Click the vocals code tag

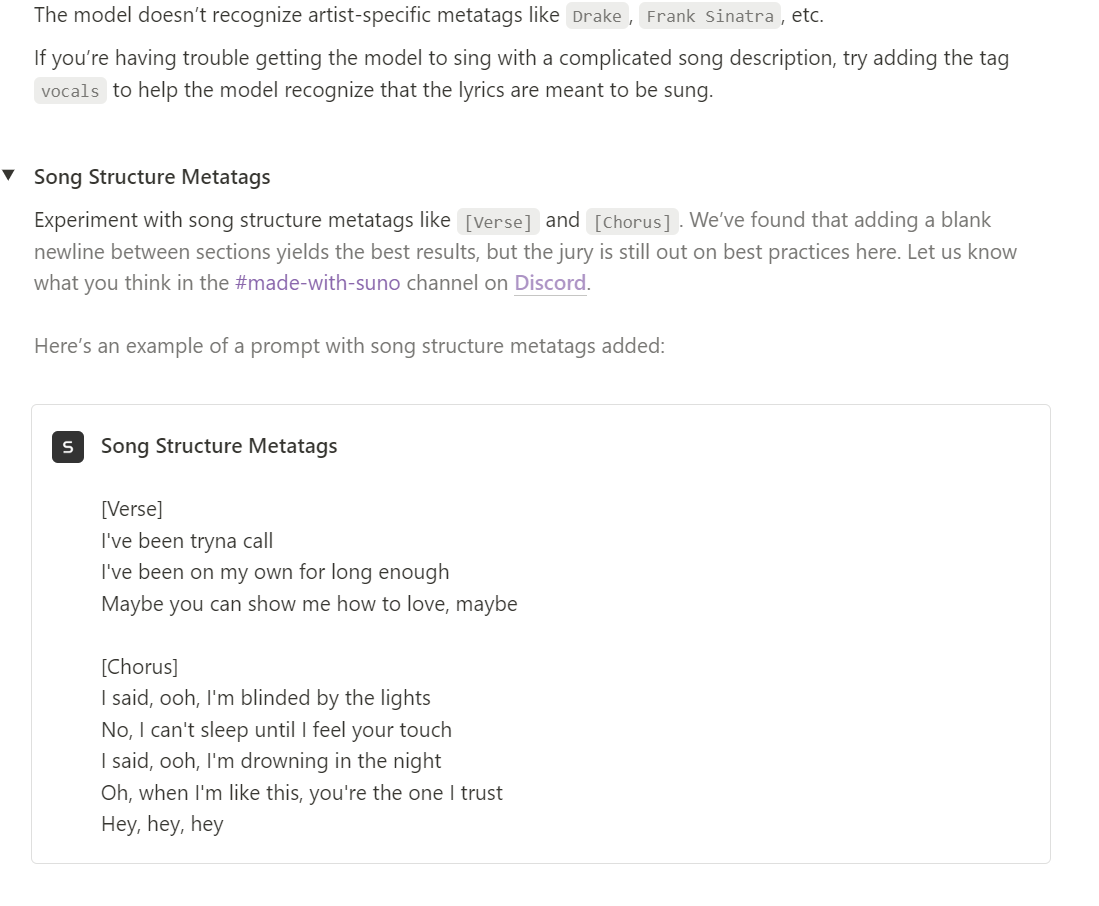coord(70,91)
